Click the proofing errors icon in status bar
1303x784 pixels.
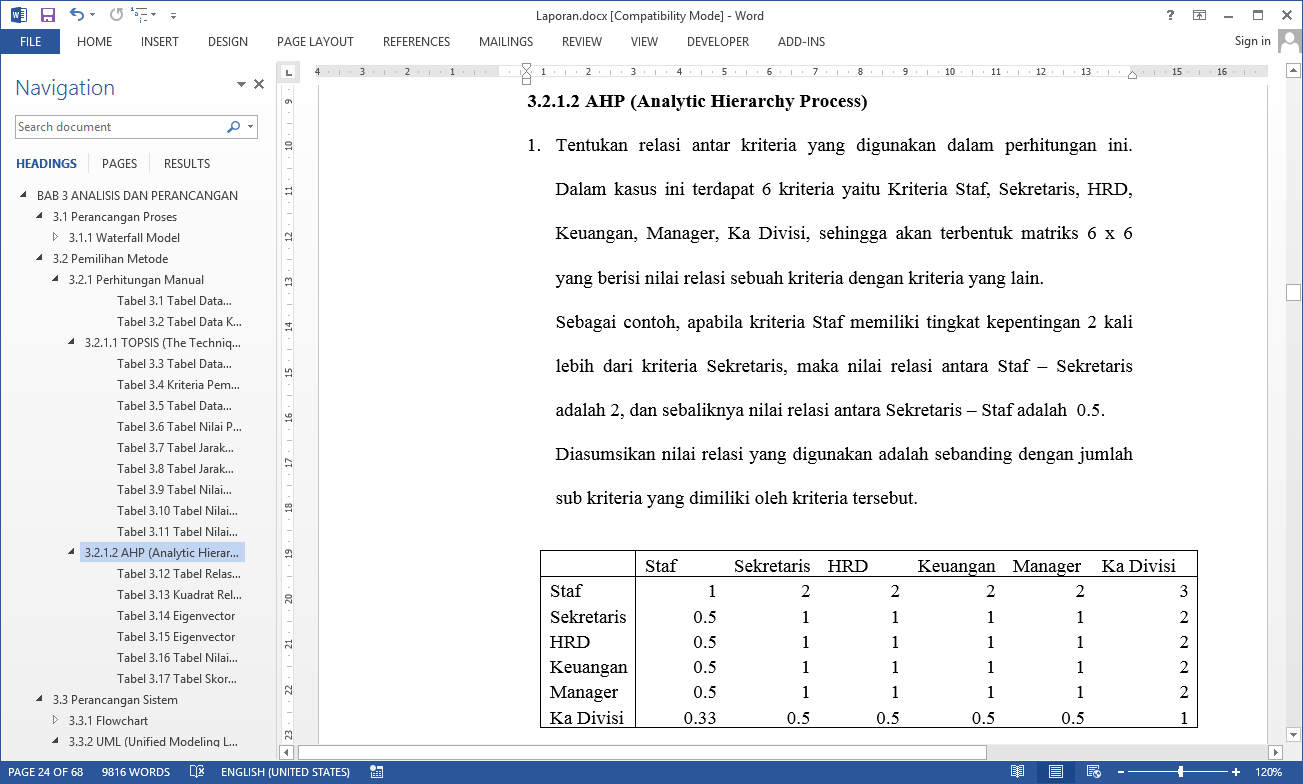pyautogui.click(x=197, y=772)
